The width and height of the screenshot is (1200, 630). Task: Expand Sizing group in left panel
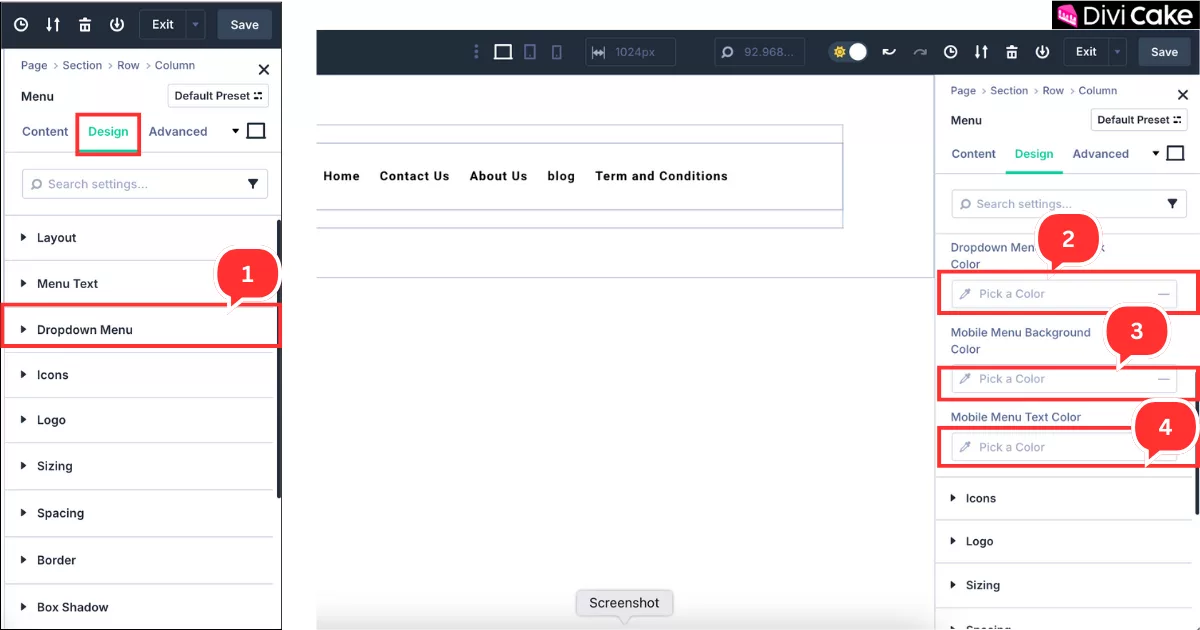click(x=139, y=466)
